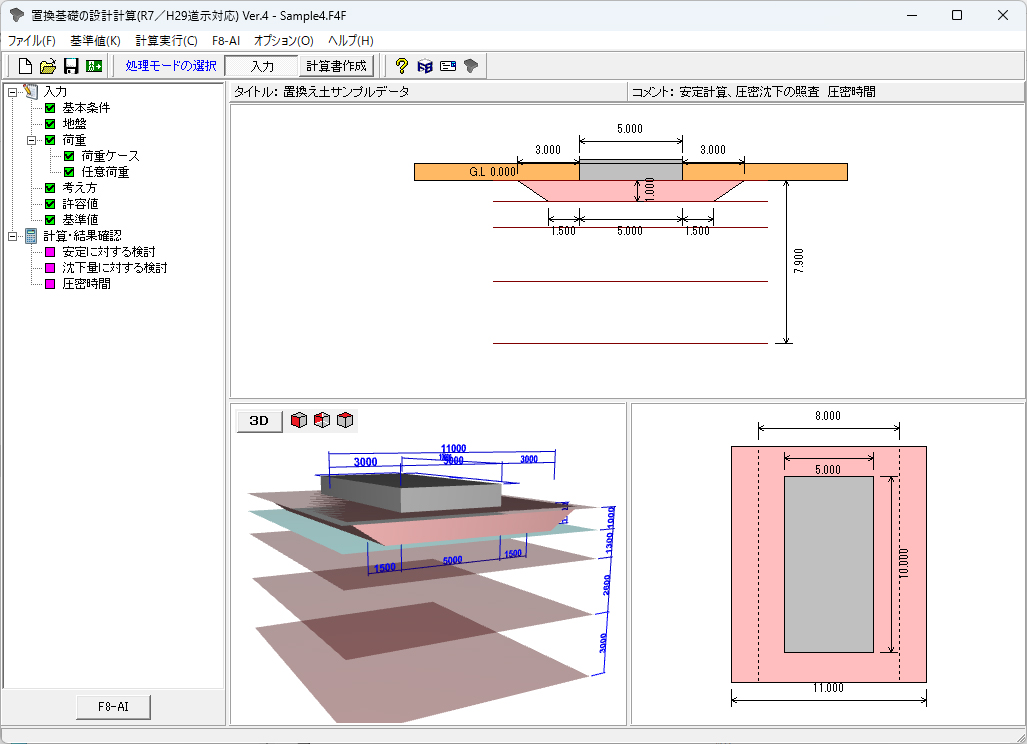Click the G.L 0.000 label in section view
This screenshot has height=744, width=1027.
click(x=493, y=172)
